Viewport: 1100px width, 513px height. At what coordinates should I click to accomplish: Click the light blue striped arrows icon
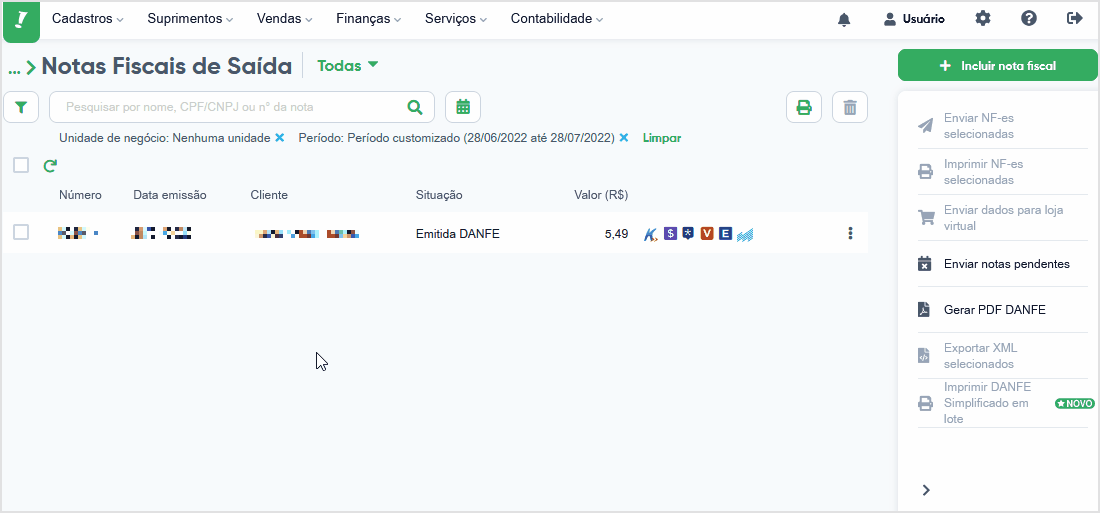click(x=745, y=234)
